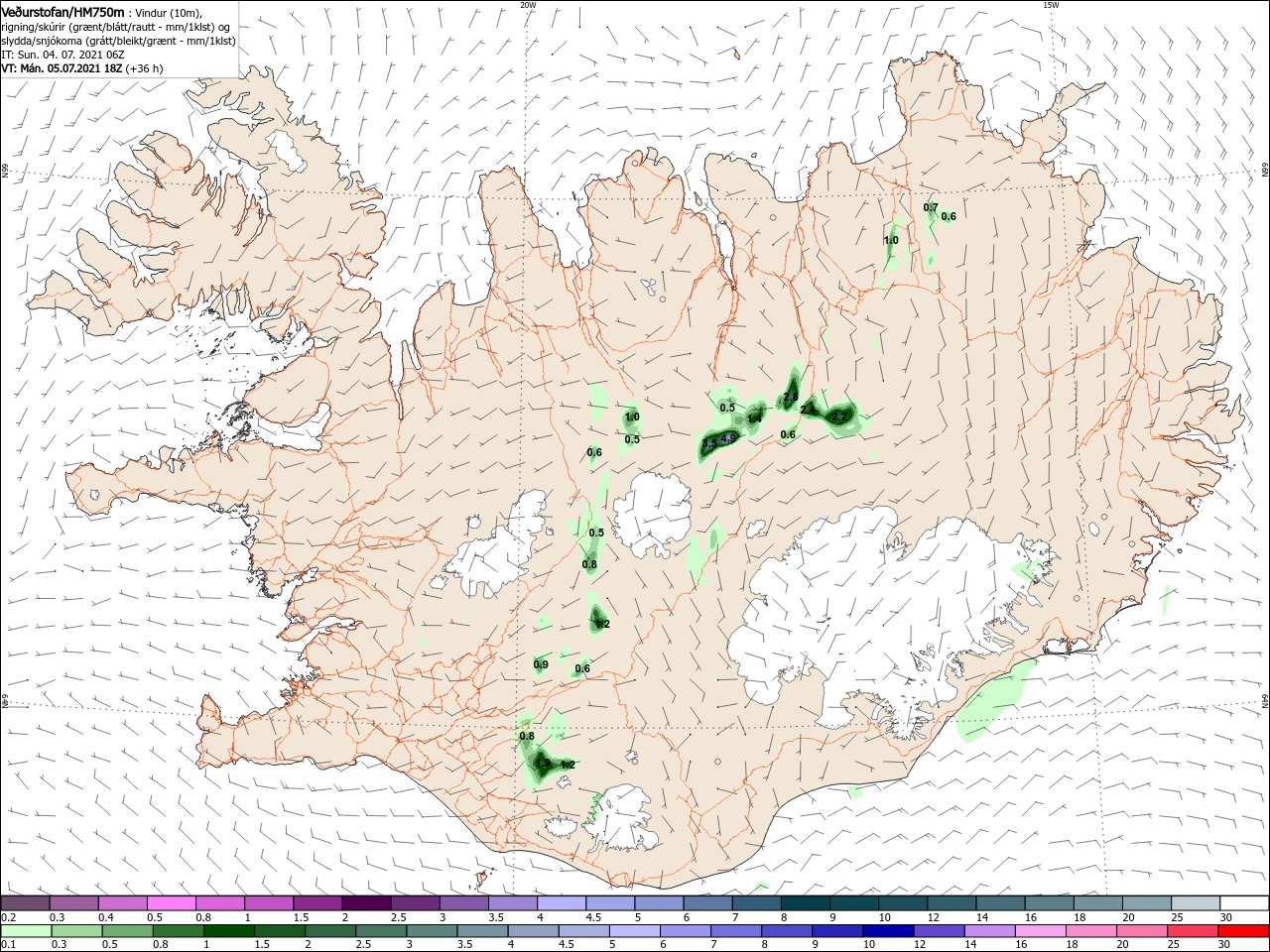
Task: Click the 'rigning/skúrir' legend description line
Action: (x=116, y=27)
